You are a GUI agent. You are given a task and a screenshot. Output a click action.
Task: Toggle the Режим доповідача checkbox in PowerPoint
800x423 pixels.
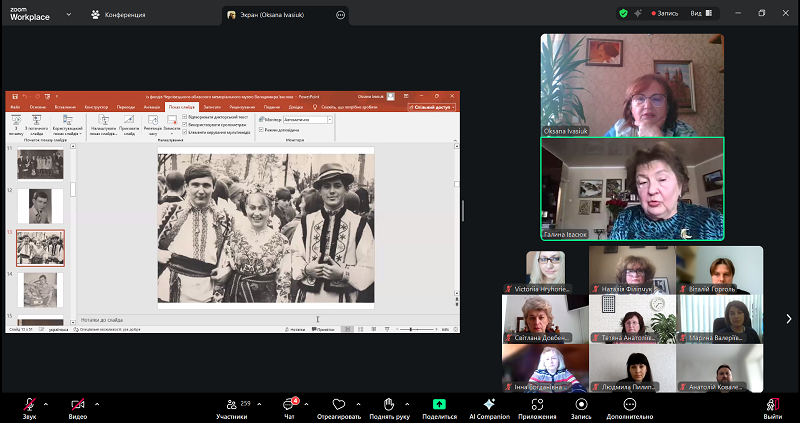[x=261, y=129]
